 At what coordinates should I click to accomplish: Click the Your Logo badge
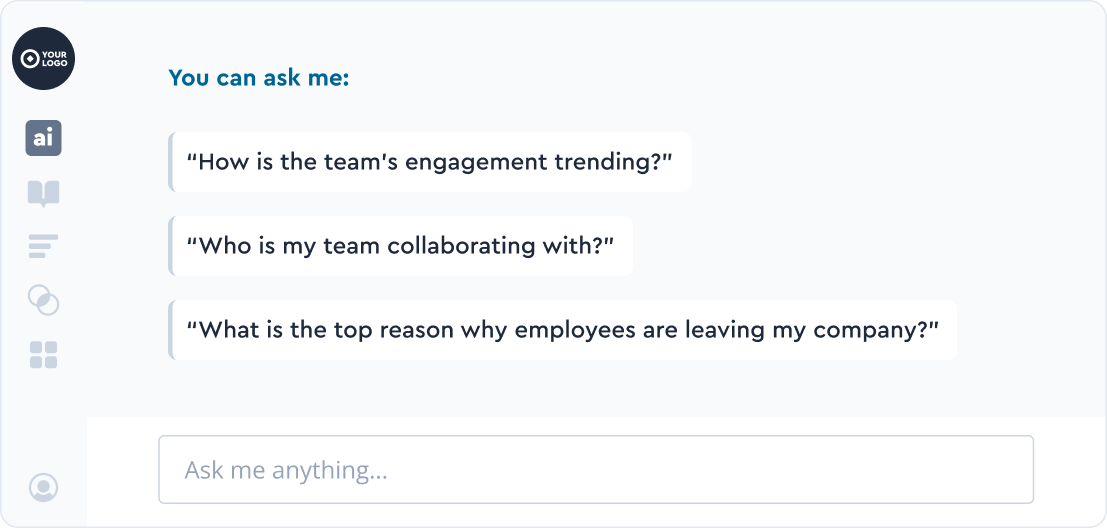(x=43, y=58)
